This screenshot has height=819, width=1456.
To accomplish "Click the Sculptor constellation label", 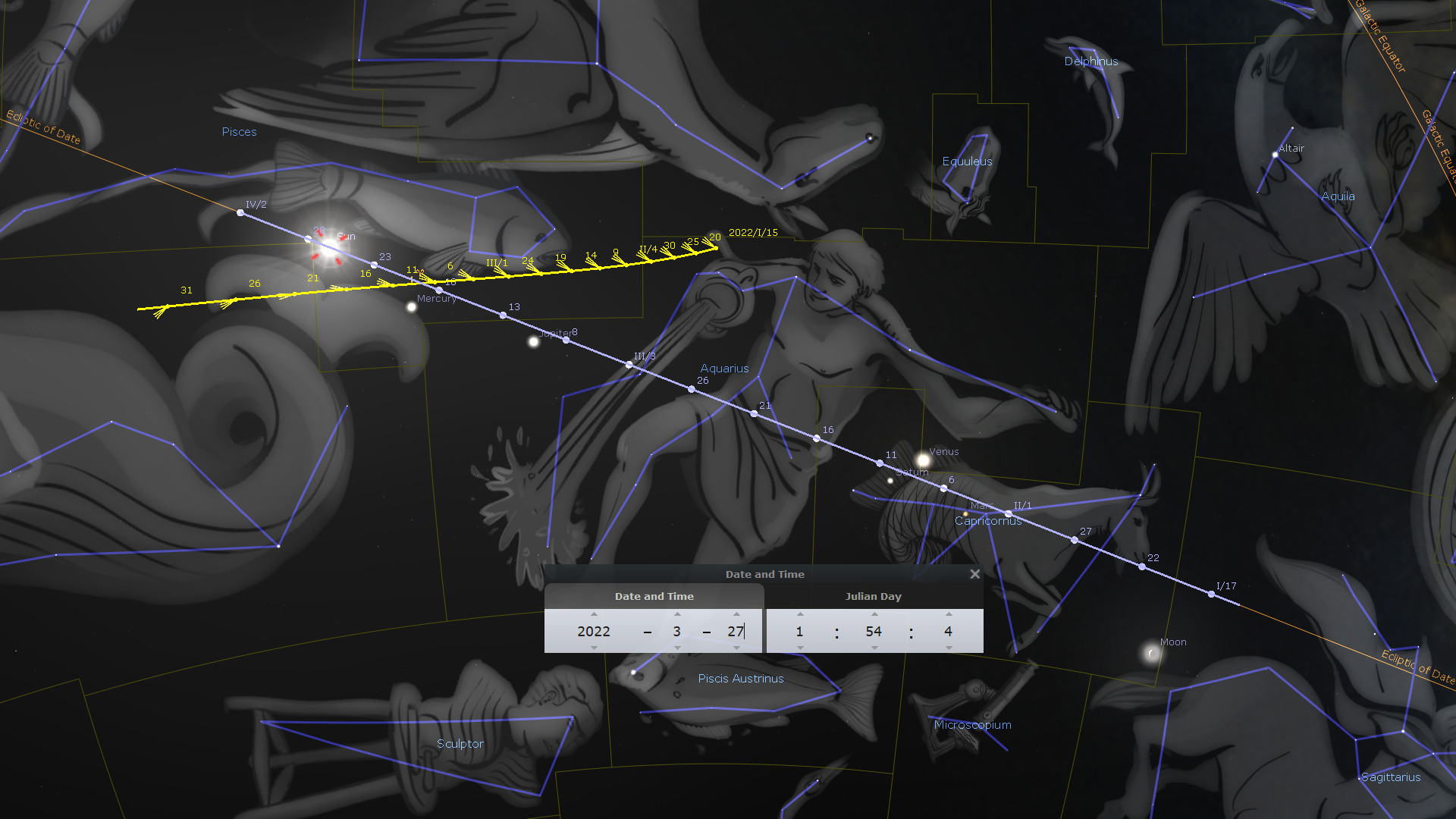I will point(460,744).
